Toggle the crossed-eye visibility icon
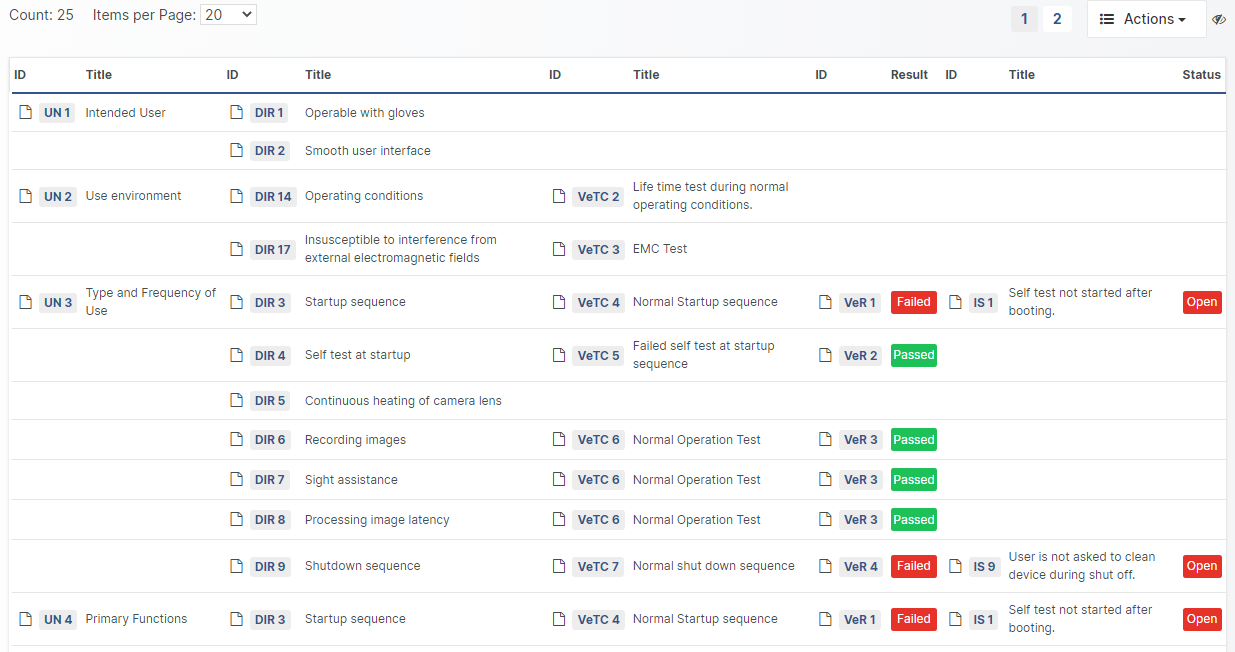Viewport: 1235px width, 652px height. 1219,19
